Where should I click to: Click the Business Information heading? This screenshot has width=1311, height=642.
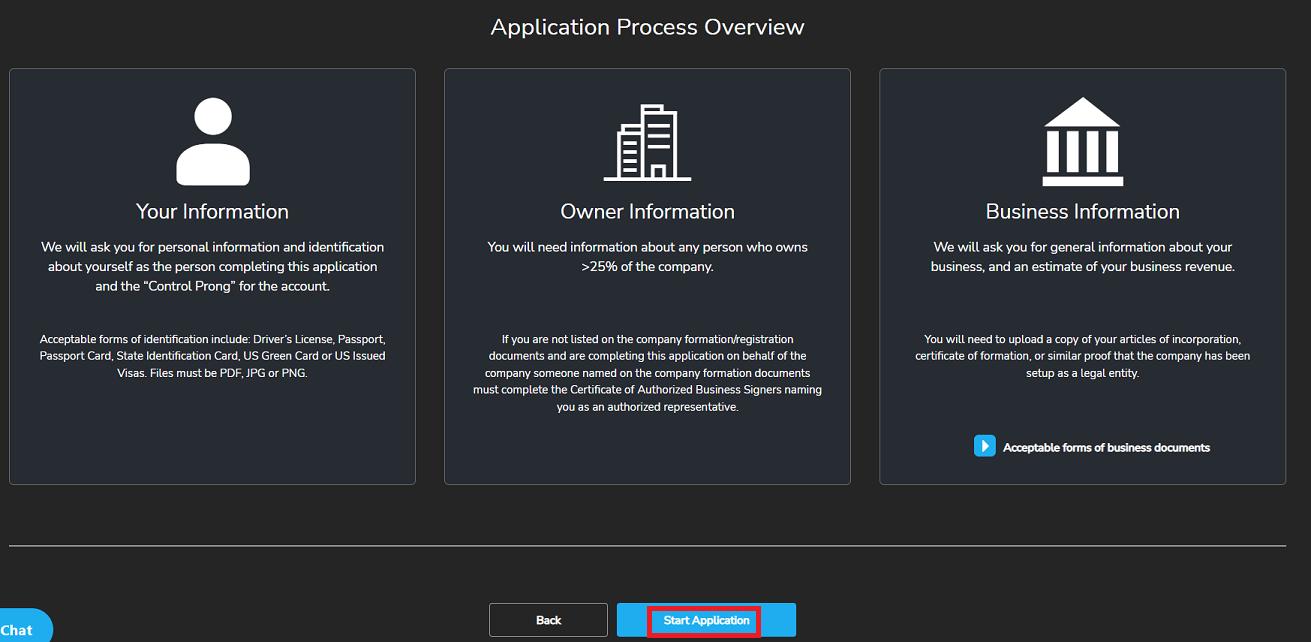[x=1082, y=212]
